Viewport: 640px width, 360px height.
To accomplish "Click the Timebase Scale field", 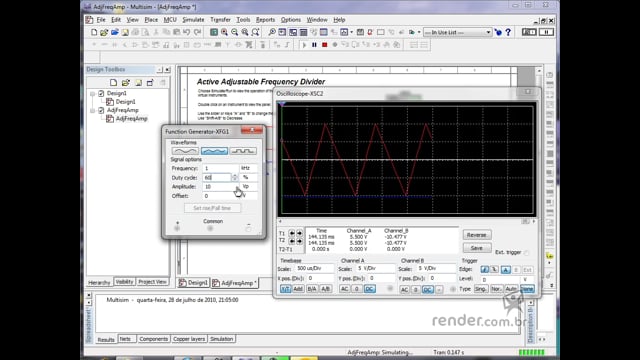I will pos(315,269).
